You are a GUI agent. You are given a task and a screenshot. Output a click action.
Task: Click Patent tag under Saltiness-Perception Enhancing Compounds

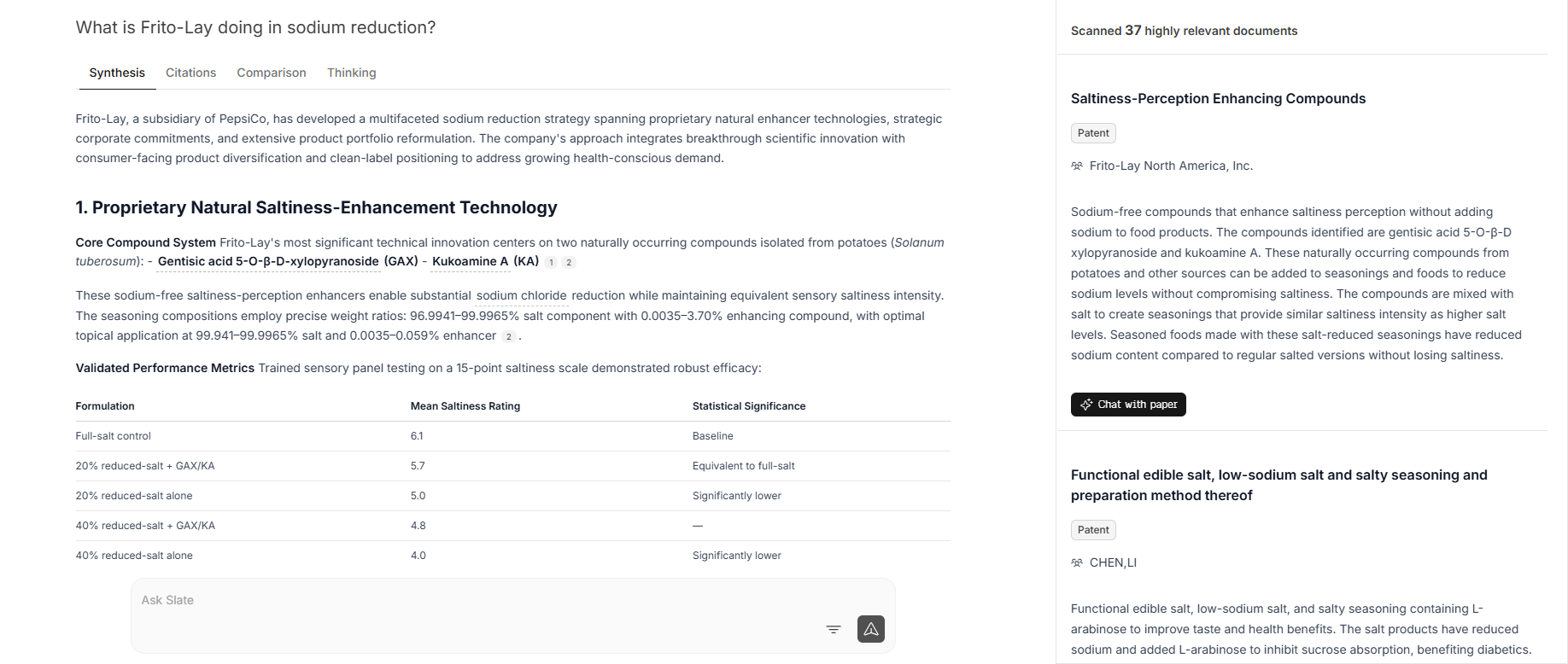point(1093,133)
